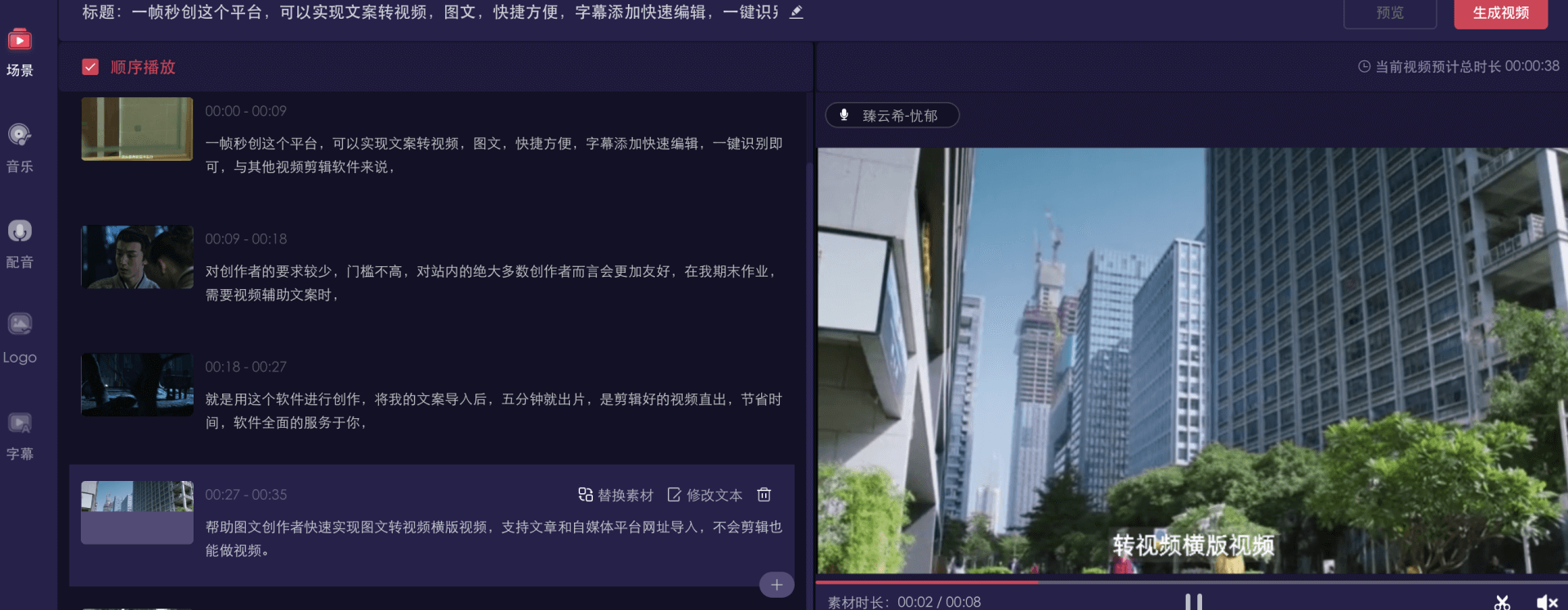The image size is (1568, 610).
Task: Select the 00:18 - 00:27 scene thumbnail
Action: tap(137, 385)
